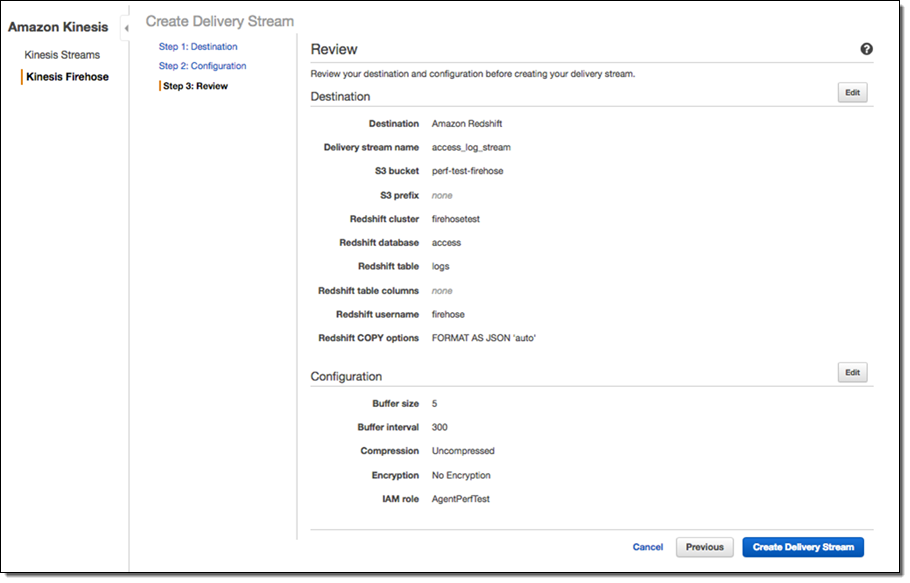This screenshot has width=910, height=583.
Task: Edit the Configuration section
Action: pos(852,372)
